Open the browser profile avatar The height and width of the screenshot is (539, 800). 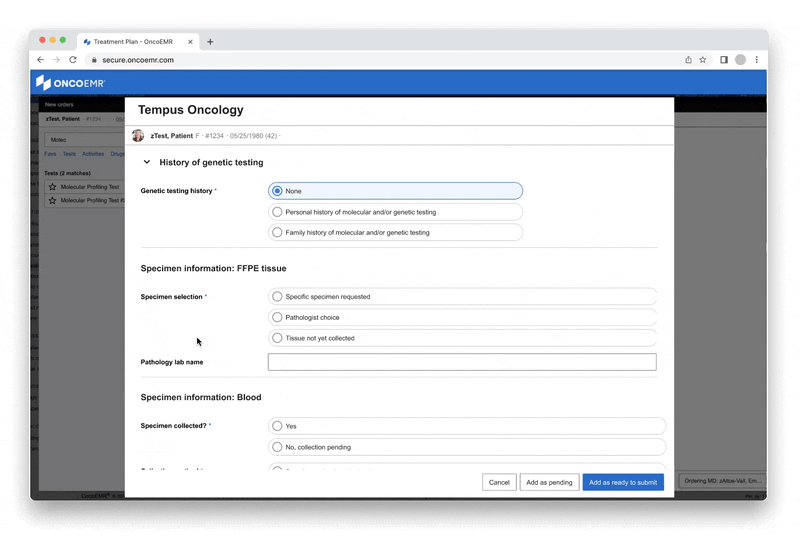pos(740,60)
